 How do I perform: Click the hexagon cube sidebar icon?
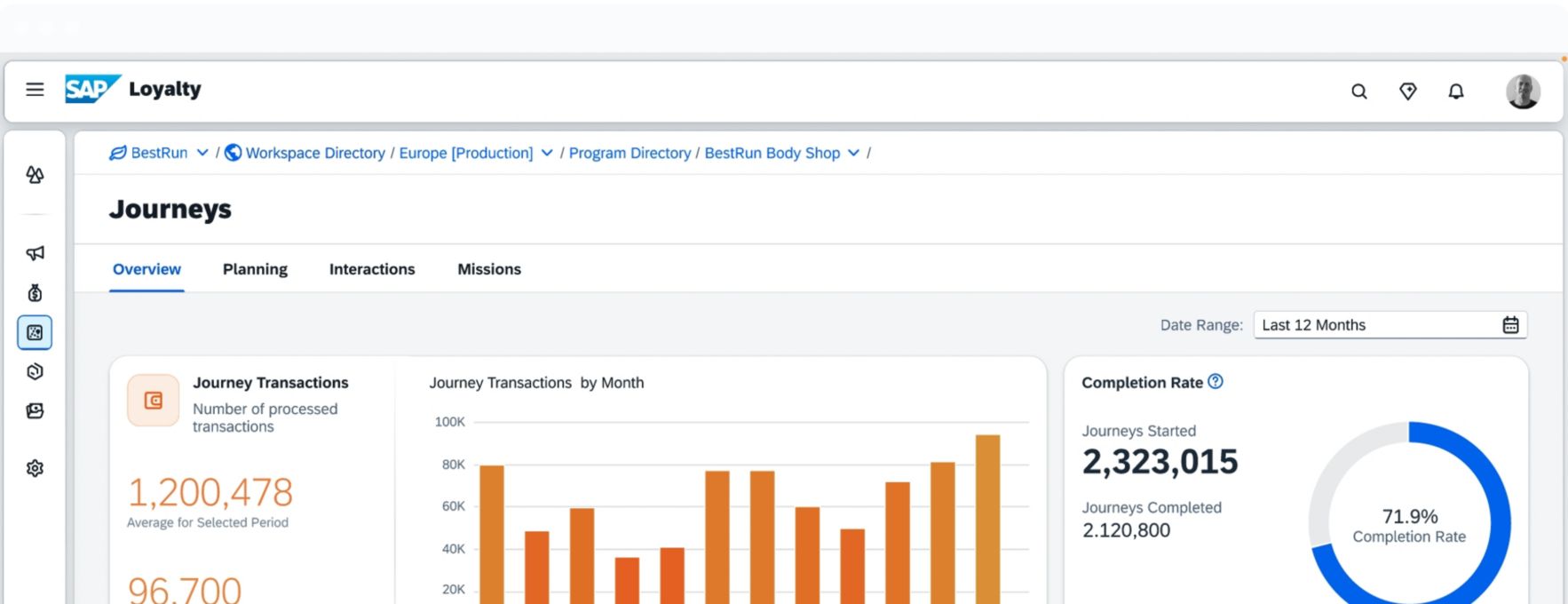tap(35, 371)
